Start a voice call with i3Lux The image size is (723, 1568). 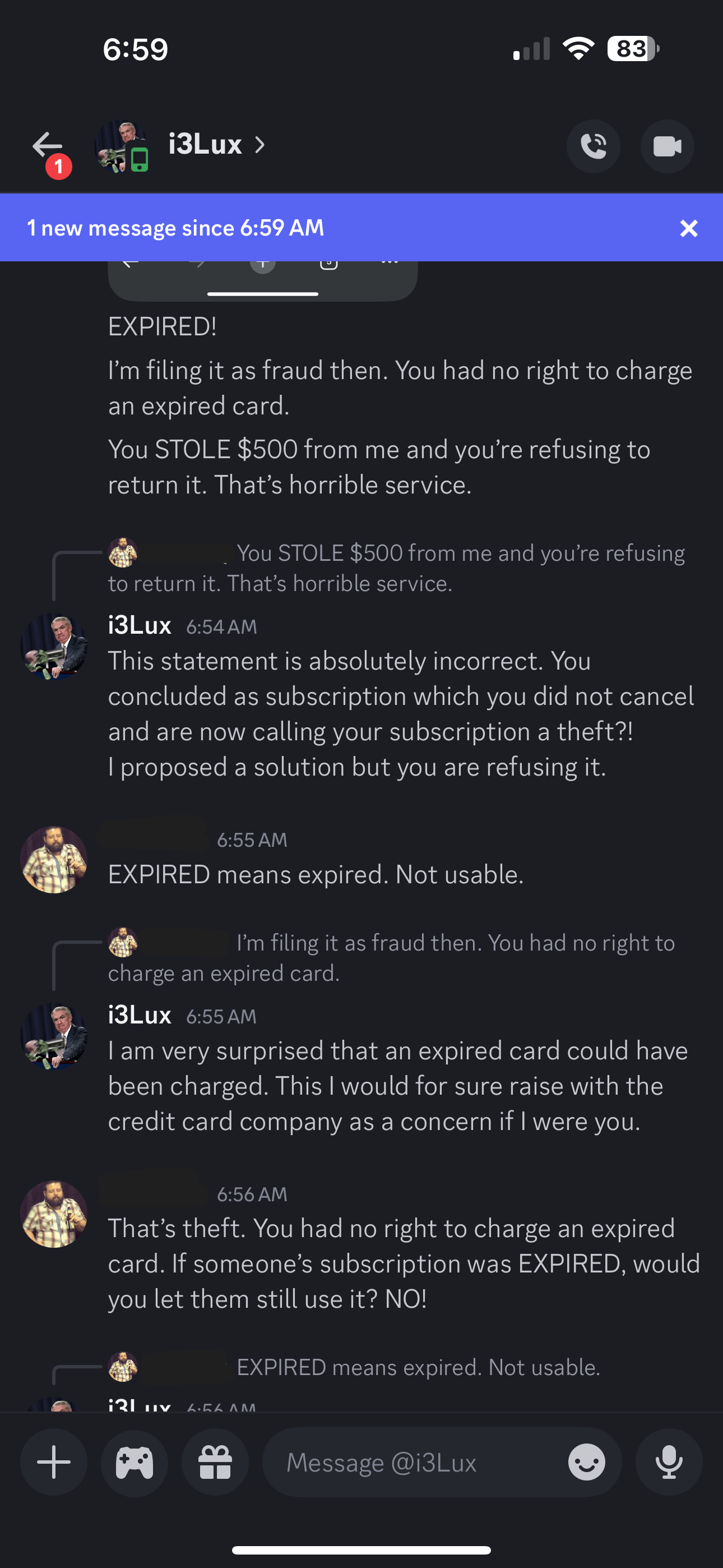pos(594,146)
